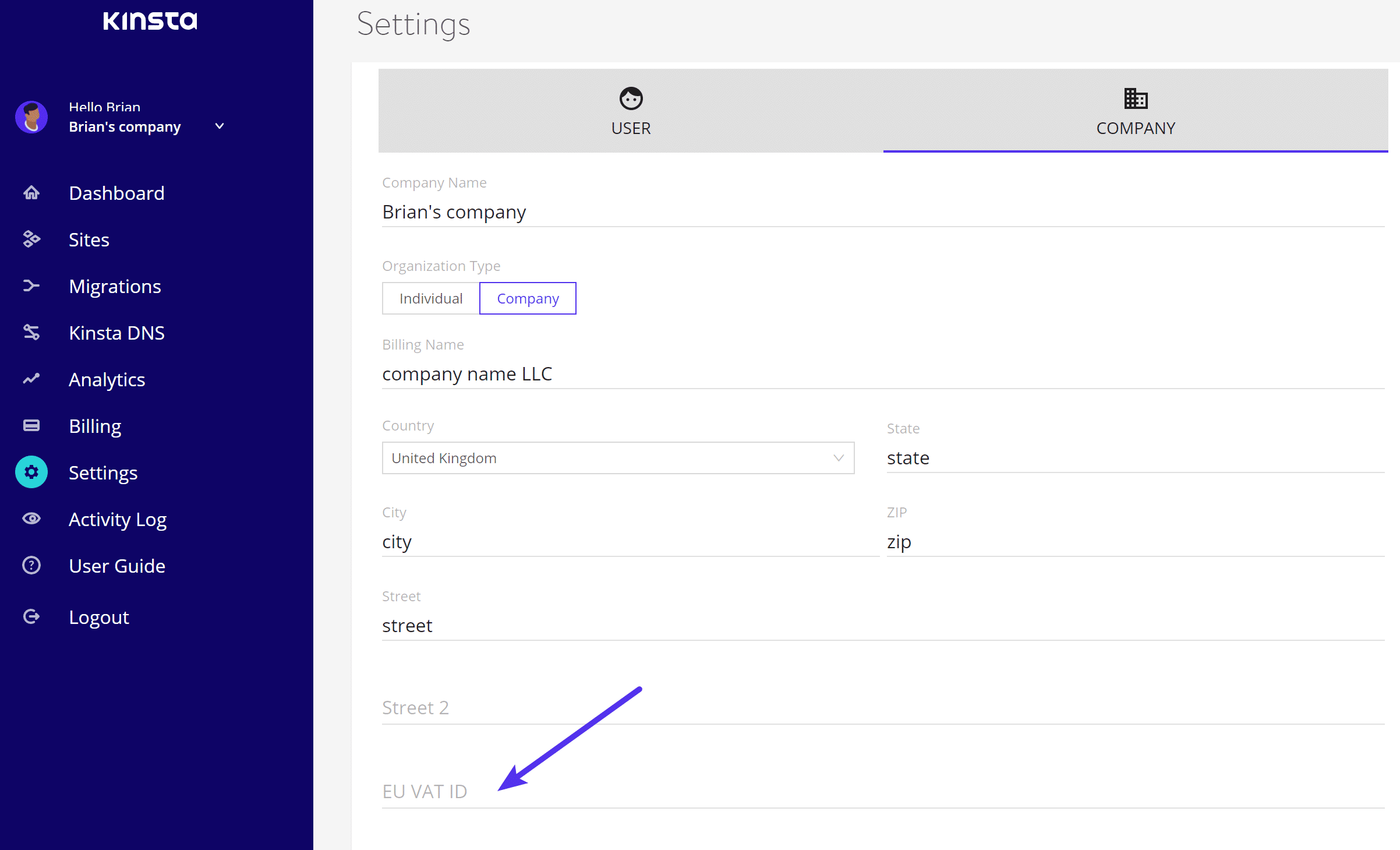1400x850 pixels.
Task: Go to Sites in the sidebar
Action: 89,239
